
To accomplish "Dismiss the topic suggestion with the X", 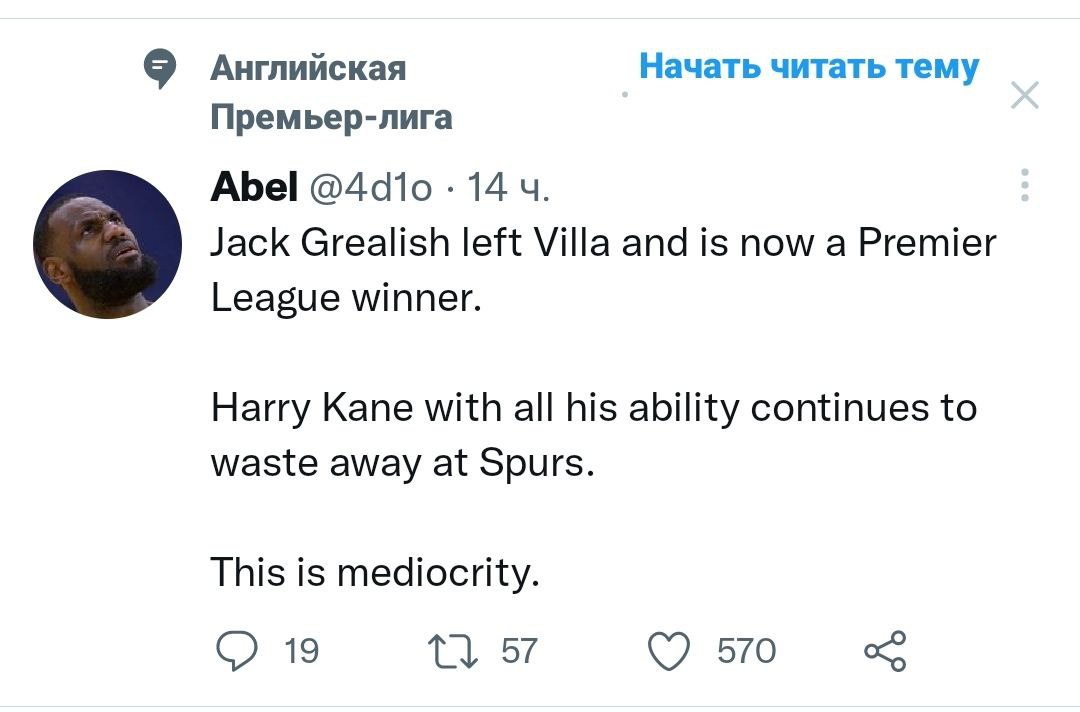I will [x=1025, y=96].
